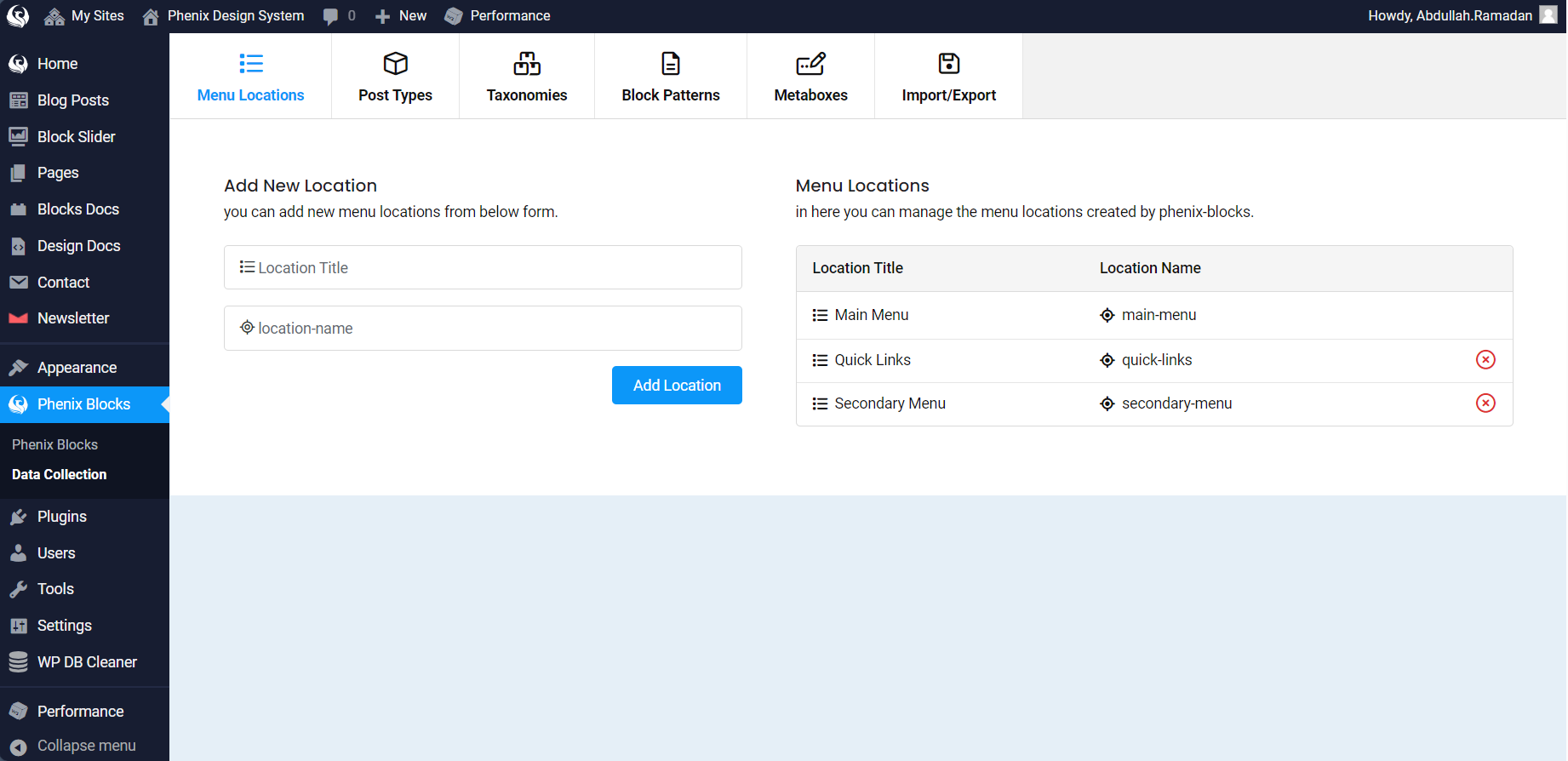Click the Blog Posts sidebar icon

tap(18, 100)
